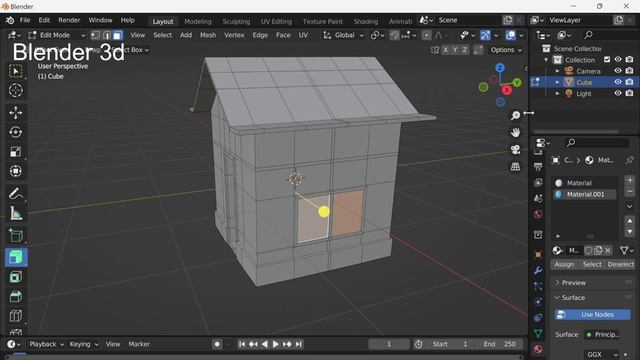Expand the Preview panel
640x360 pixels.
point(574,282)
